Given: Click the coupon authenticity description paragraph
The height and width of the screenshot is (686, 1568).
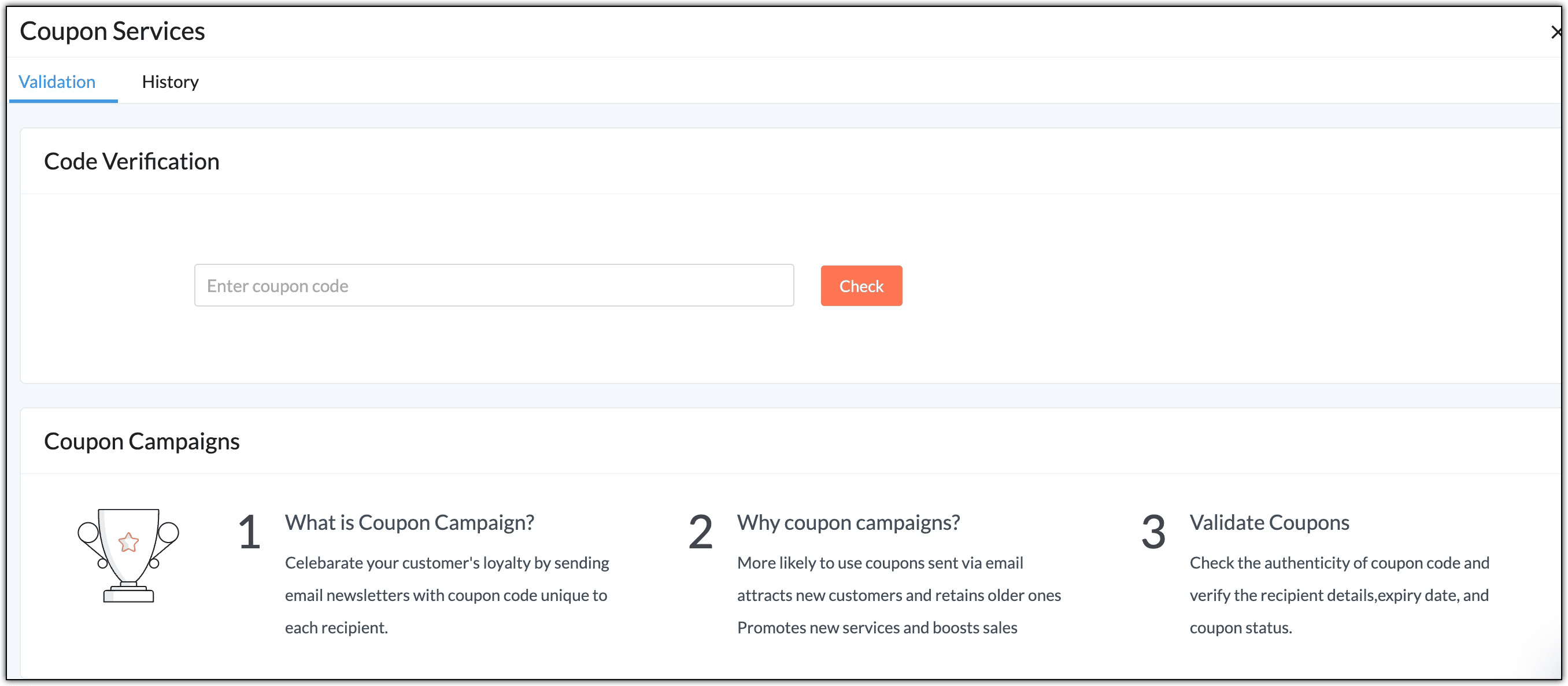Looking at the screenshot, I should point(1338,595).
